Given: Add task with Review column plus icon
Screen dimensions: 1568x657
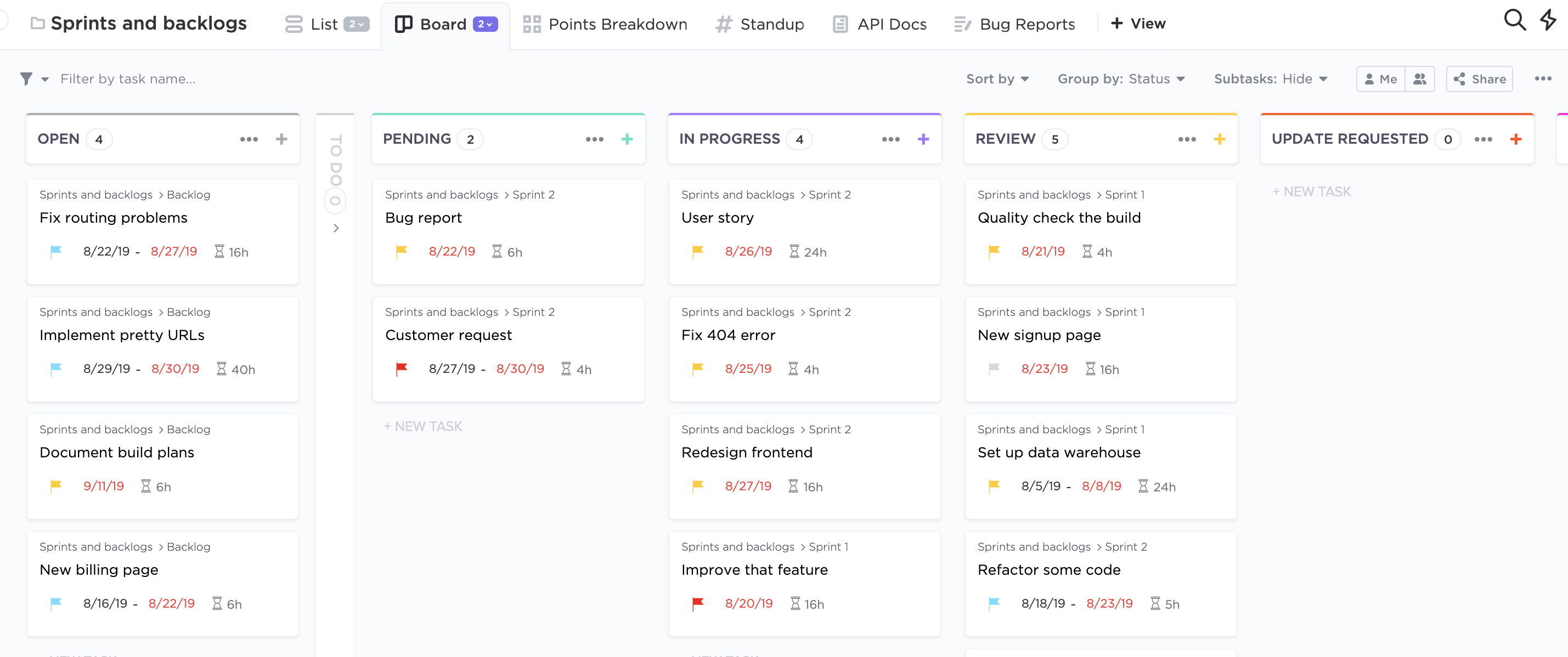Looking at the screenshot, I should [1219, 139].
